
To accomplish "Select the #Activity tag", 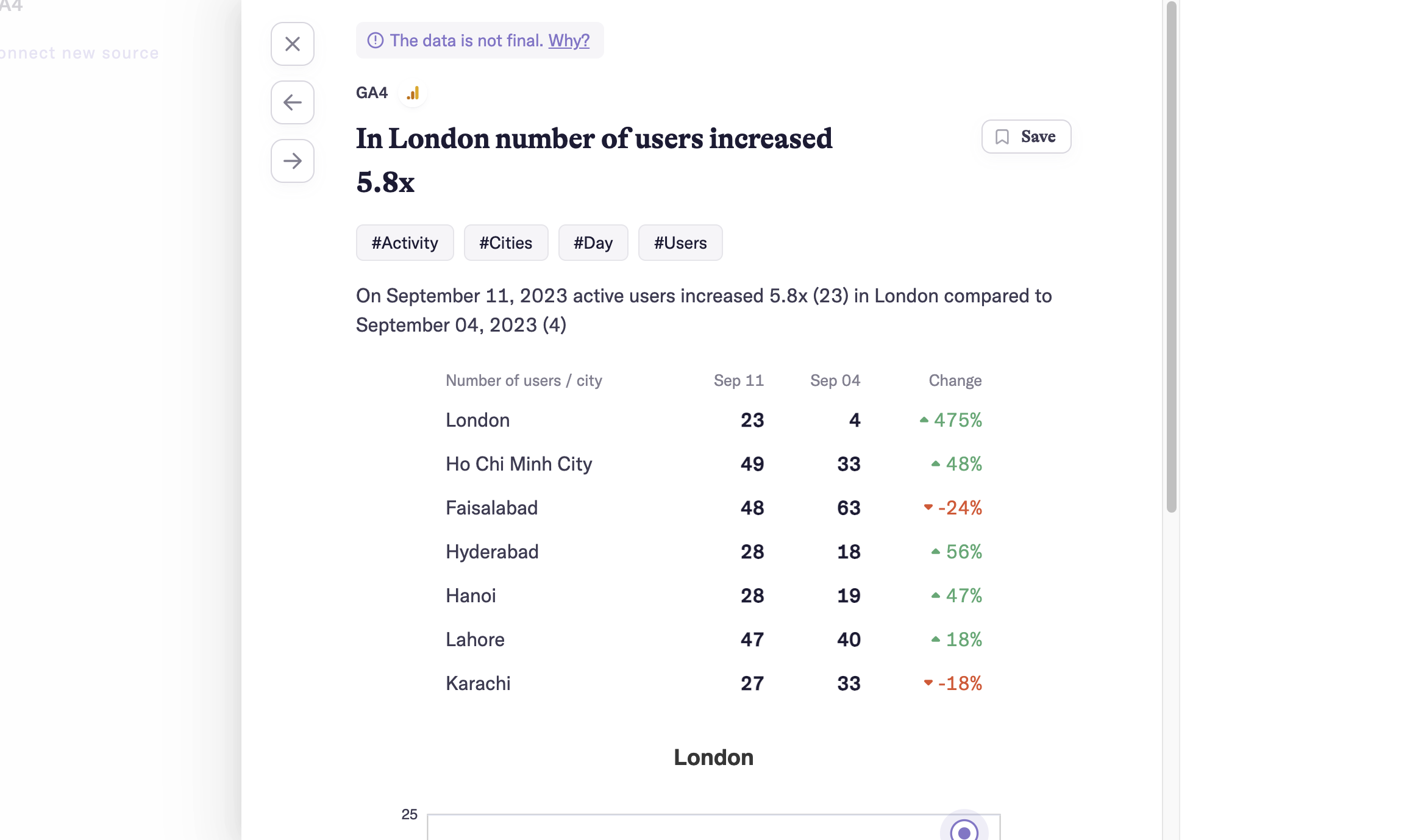I will (405, 243).
